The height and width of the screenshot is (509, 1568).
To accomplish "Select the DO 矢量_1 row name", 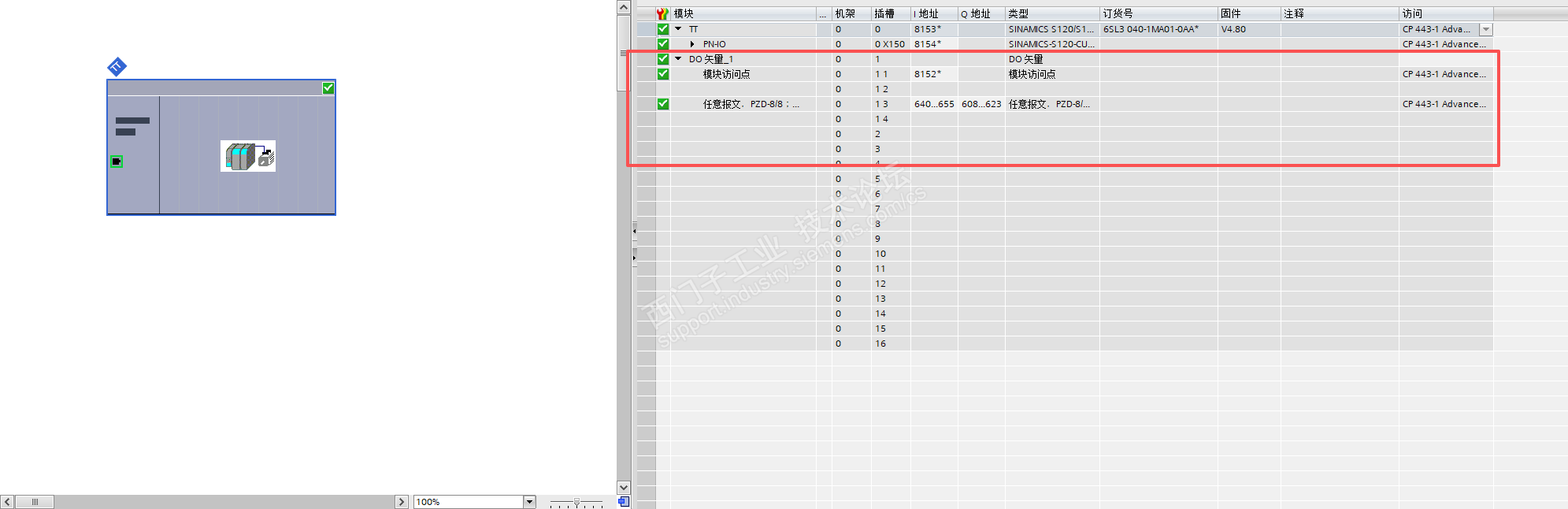I will click(x=711, y=59).
